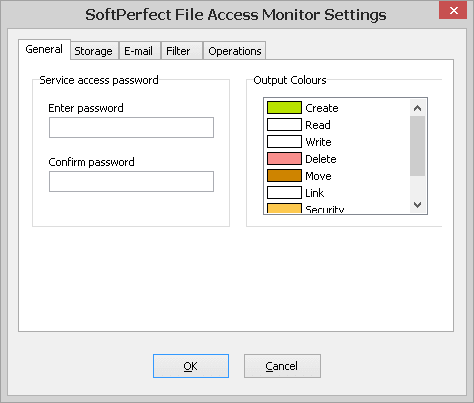Click the green Create colour swatch
This screenshot has width=474, height=403.
click(284, 108)
